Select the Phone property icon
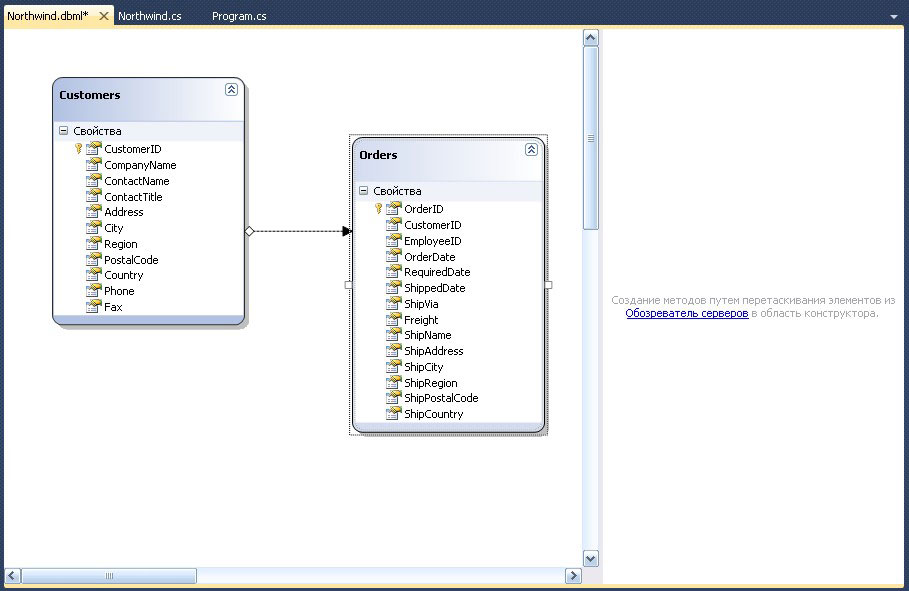Image resolution: width=909 pixels, height=591 pixels. pyautogui.click(x=93, y=291)
